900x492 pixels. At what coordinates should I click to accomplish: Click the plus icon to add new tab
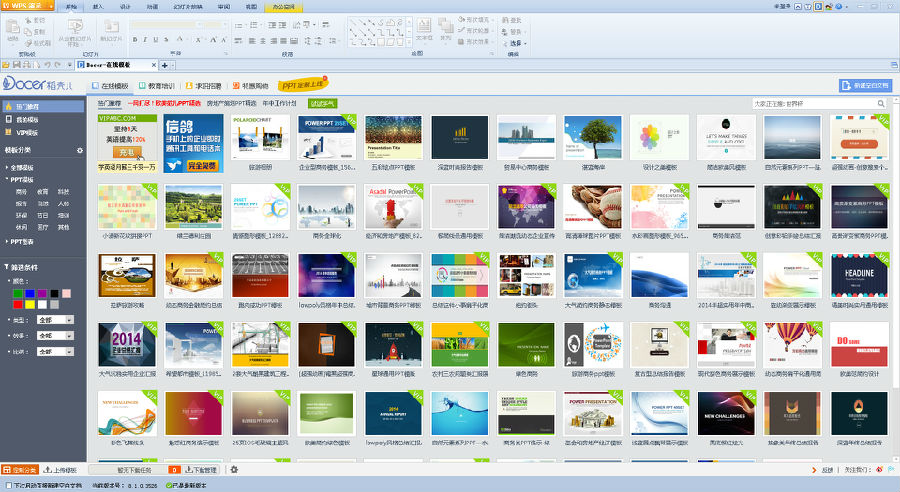coord(165,65)
